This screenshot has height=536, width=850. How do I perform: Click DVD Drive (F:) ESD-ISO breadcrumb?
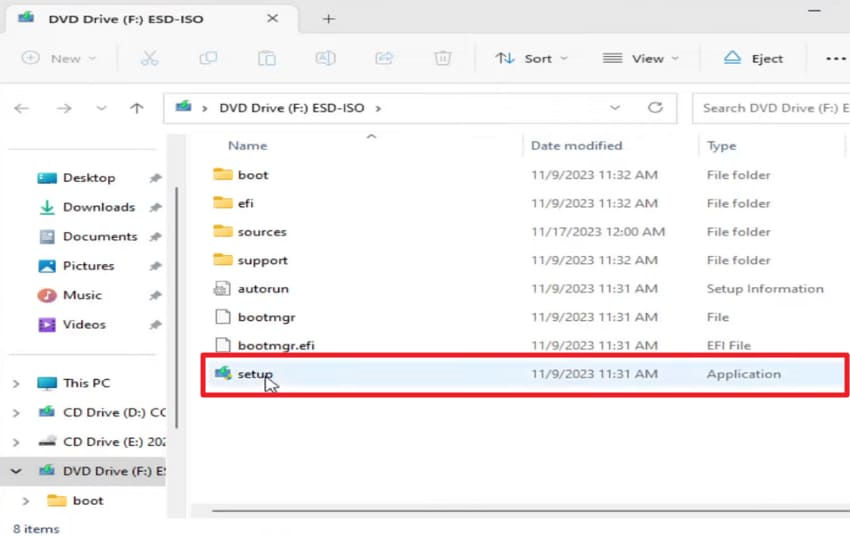tap(292, 108)
